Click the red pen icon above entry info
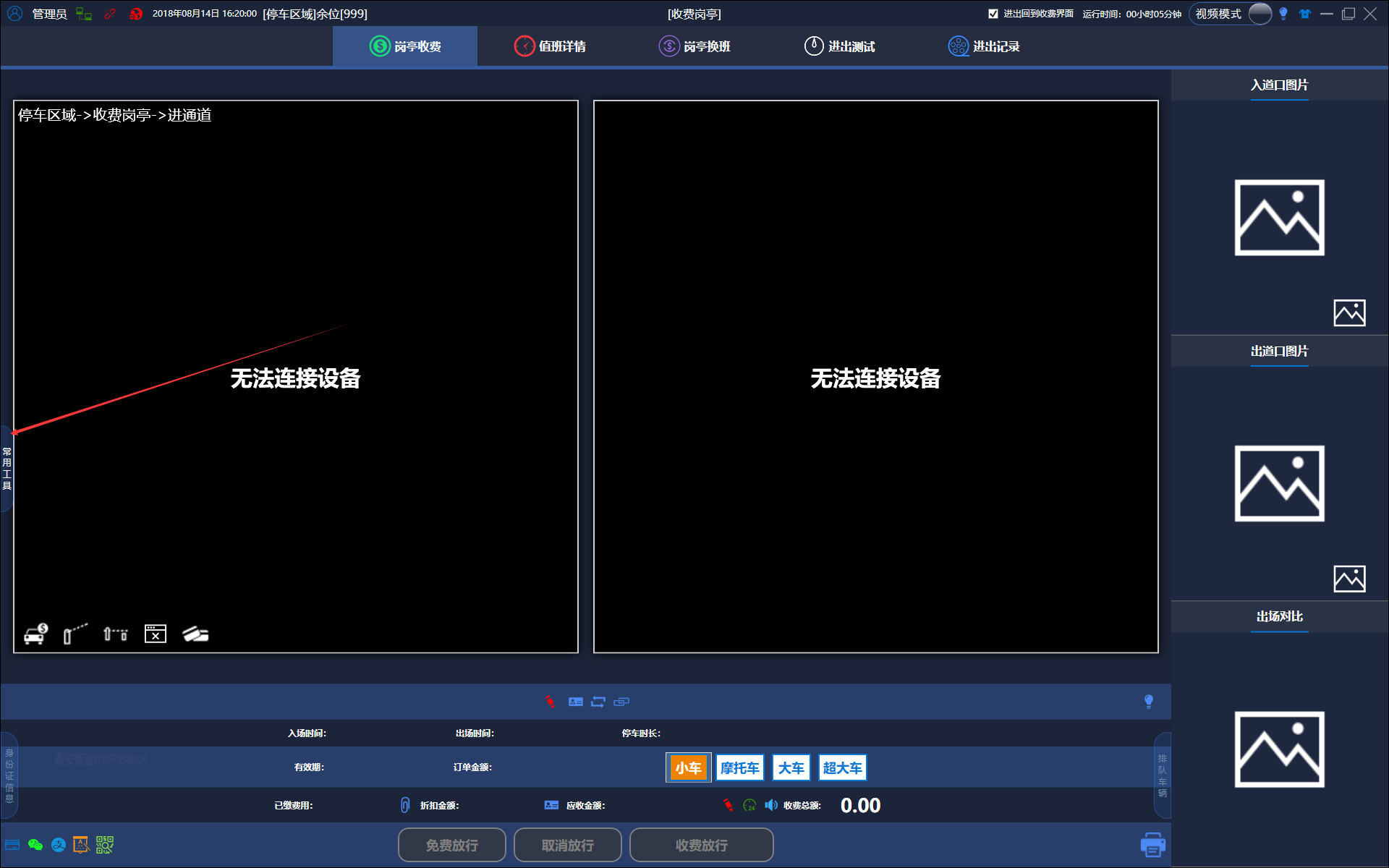1389x868 pixels. pyautogui.click(x=550, y=702)
